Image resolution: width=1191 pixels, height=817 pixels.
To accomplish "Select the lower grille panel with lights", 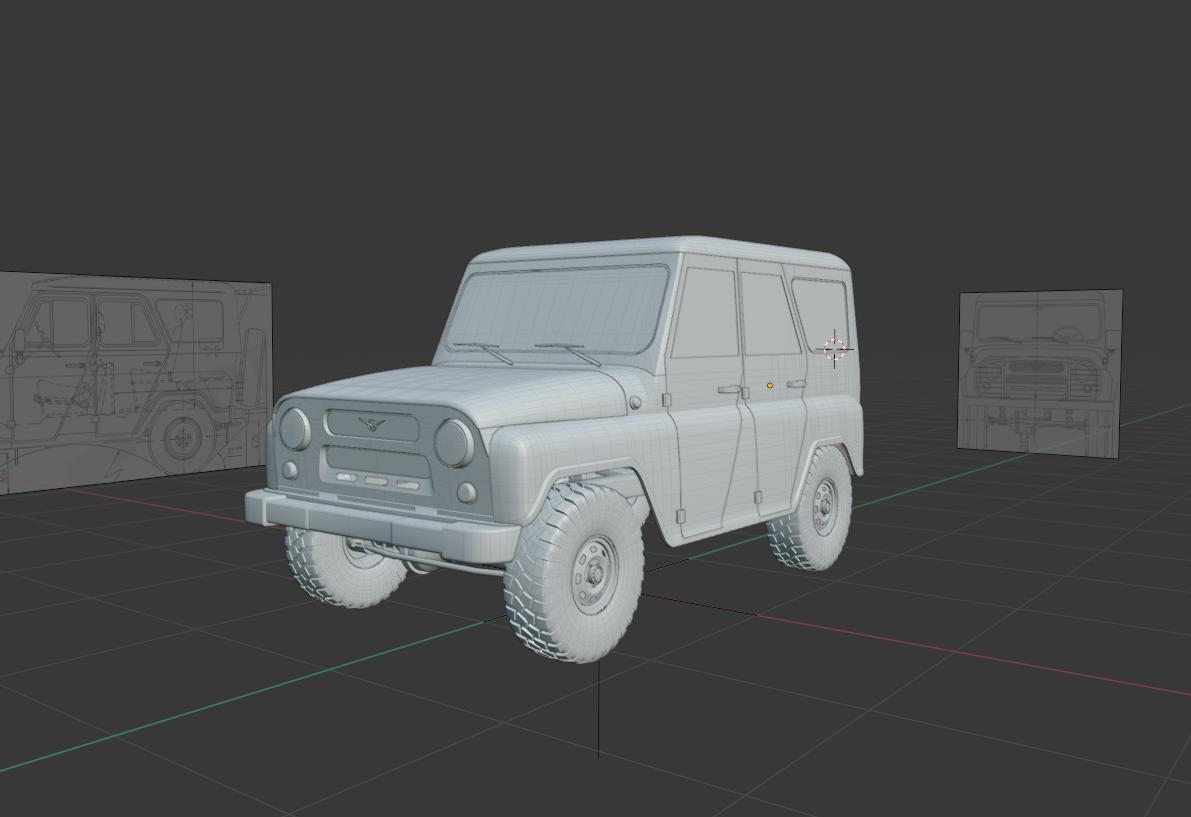I will point(378,471).
